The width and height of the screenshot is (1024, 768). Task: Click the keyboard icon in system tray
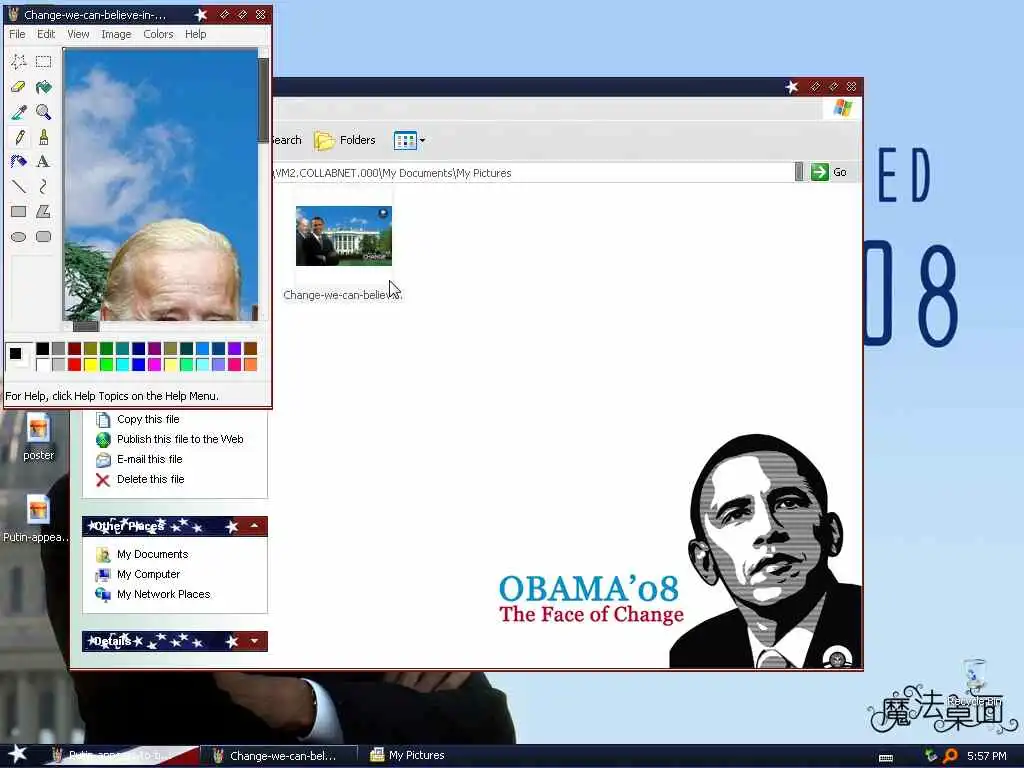coord(886,757)
